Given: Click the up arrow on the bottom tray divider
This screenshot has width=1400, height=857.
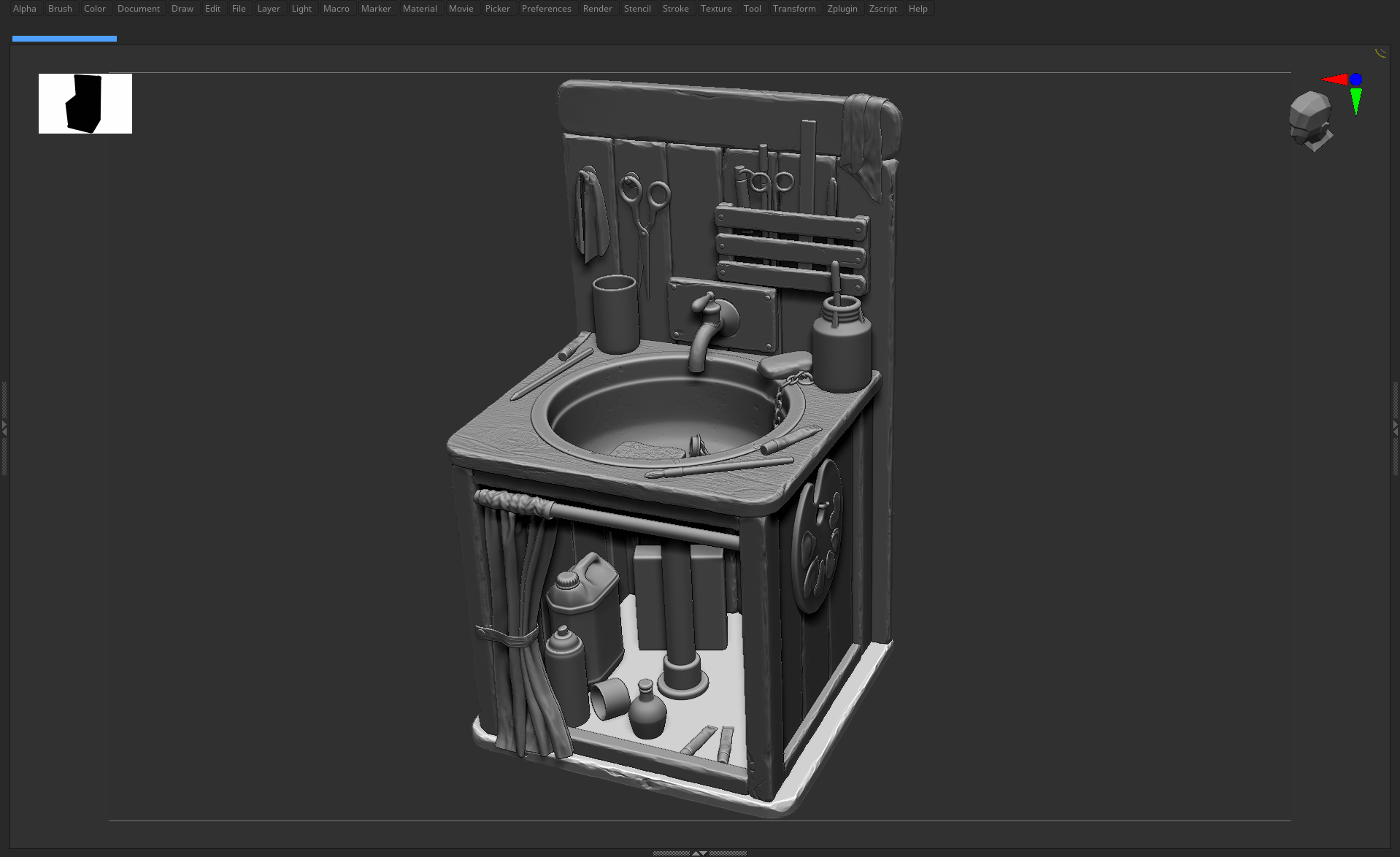Looking at the screenshot, I should (x=696, y=853).
